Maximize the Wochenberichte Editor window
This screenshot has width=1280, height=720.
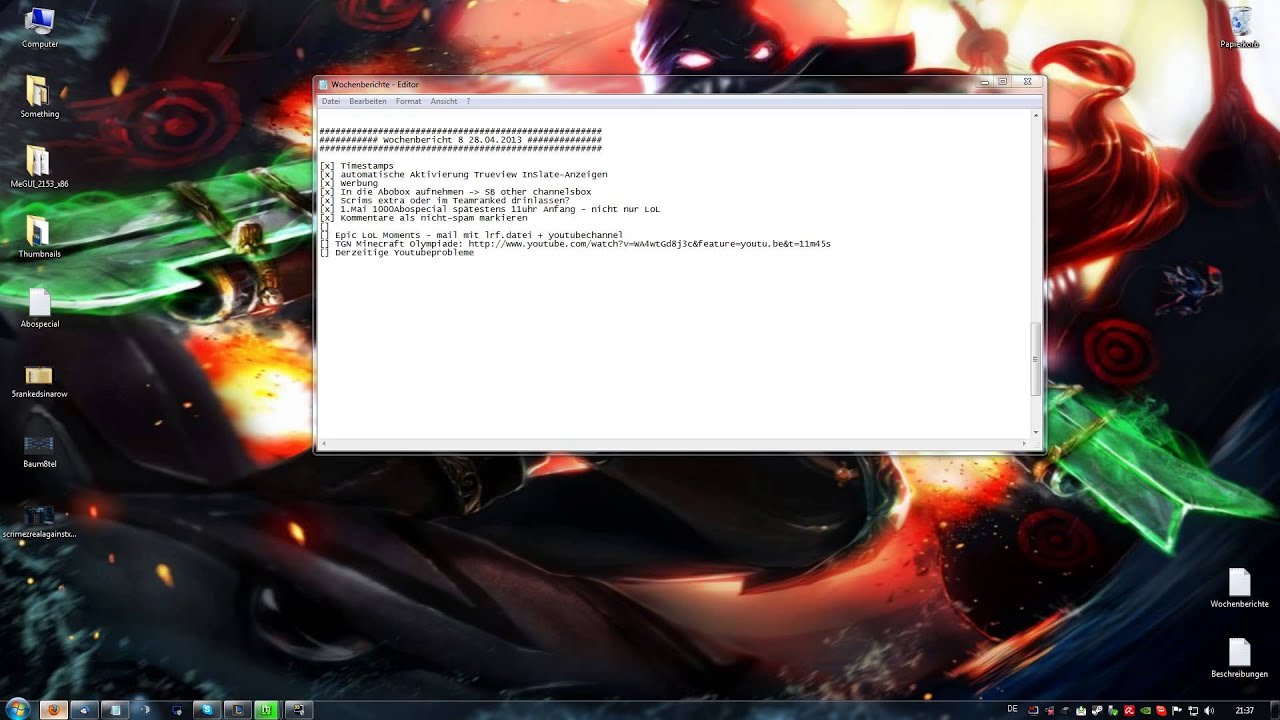tap(1003, 82)
